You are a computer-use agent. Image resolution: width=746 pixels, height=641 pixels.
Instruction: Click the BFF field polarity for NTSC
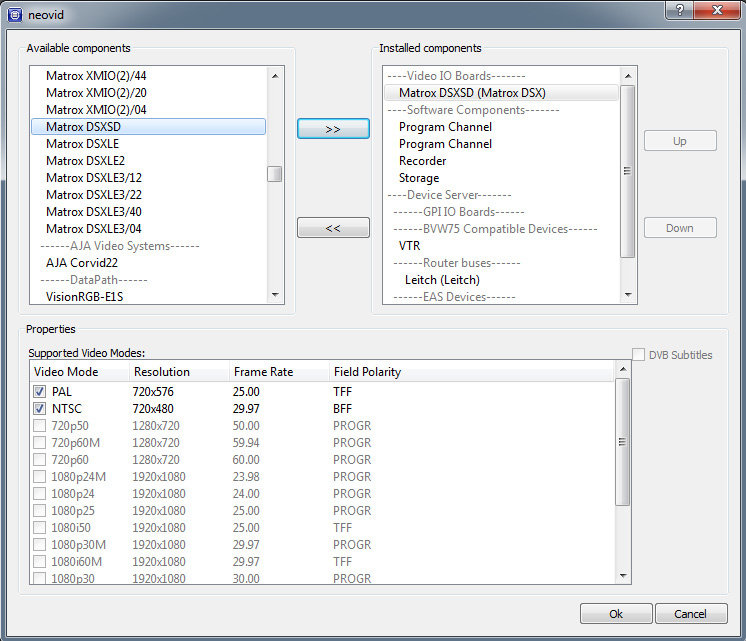pos(342,409)
